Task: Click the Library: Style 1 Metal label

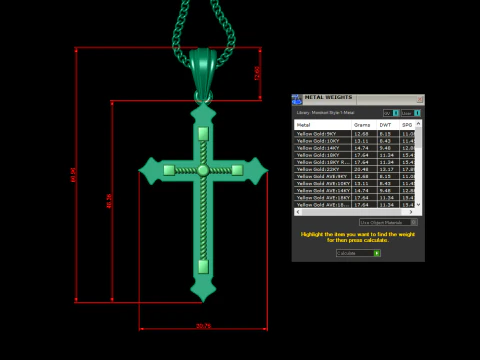Action: click(x=325, y=113)
